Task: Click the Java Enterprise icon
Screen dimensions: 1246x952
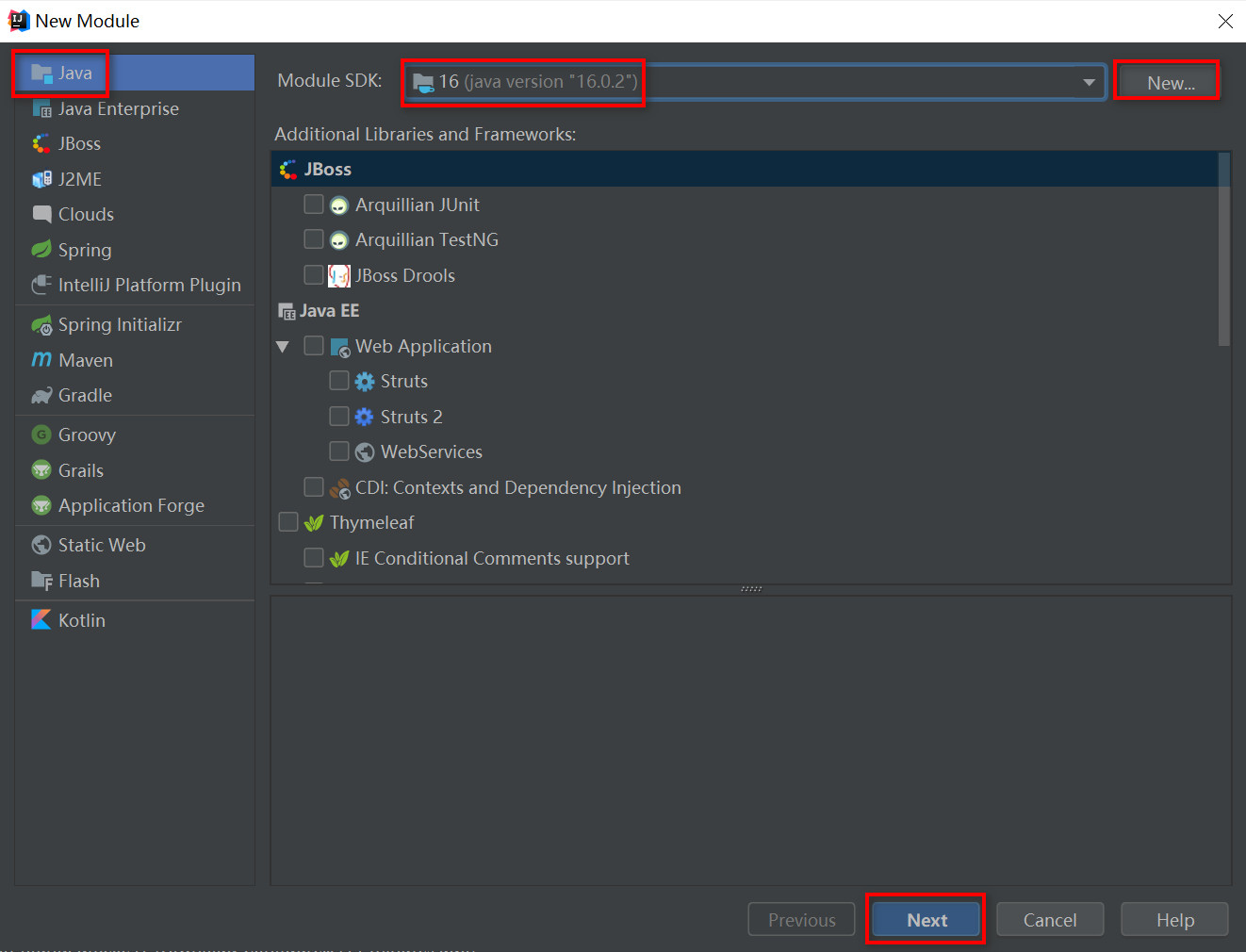Action: point(41,109)
